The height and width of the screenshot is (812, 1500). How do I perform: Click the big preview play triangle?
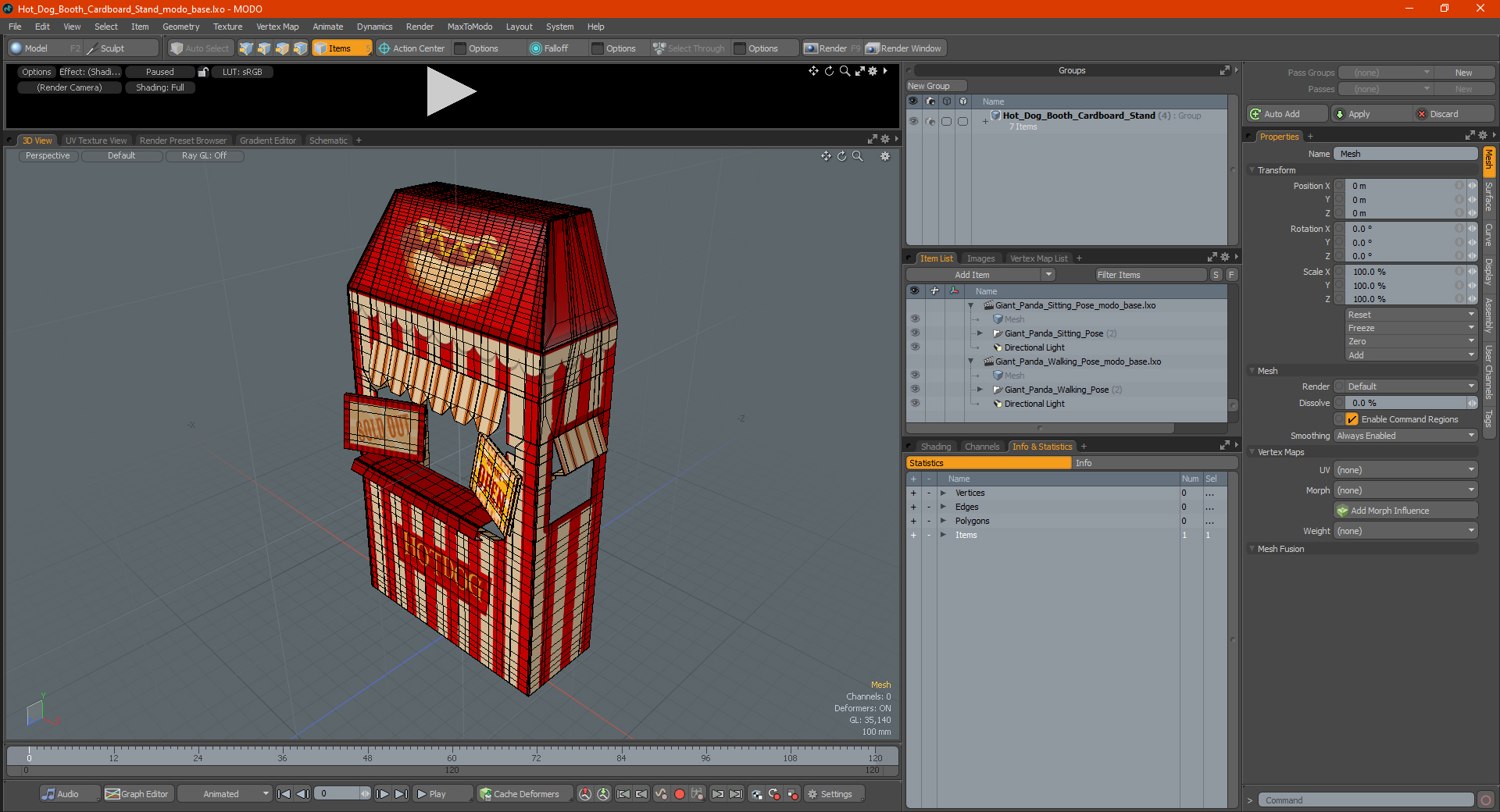click(x=450, y=92)
